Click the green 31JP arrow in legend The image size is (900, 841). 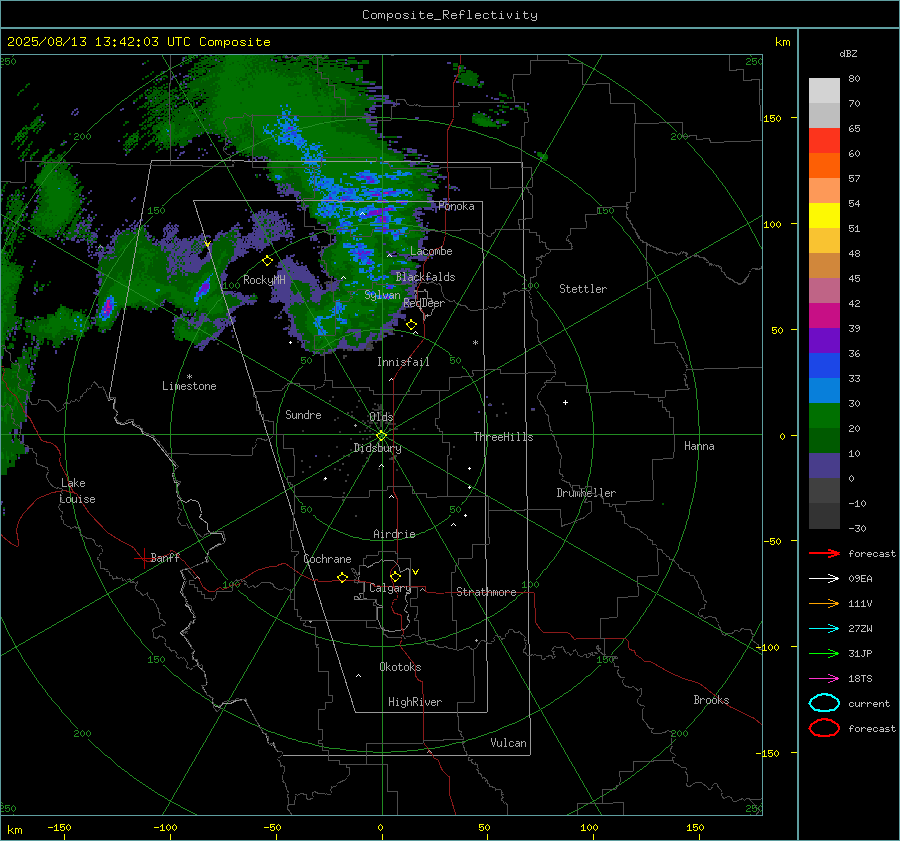click(x=824, y=653)
